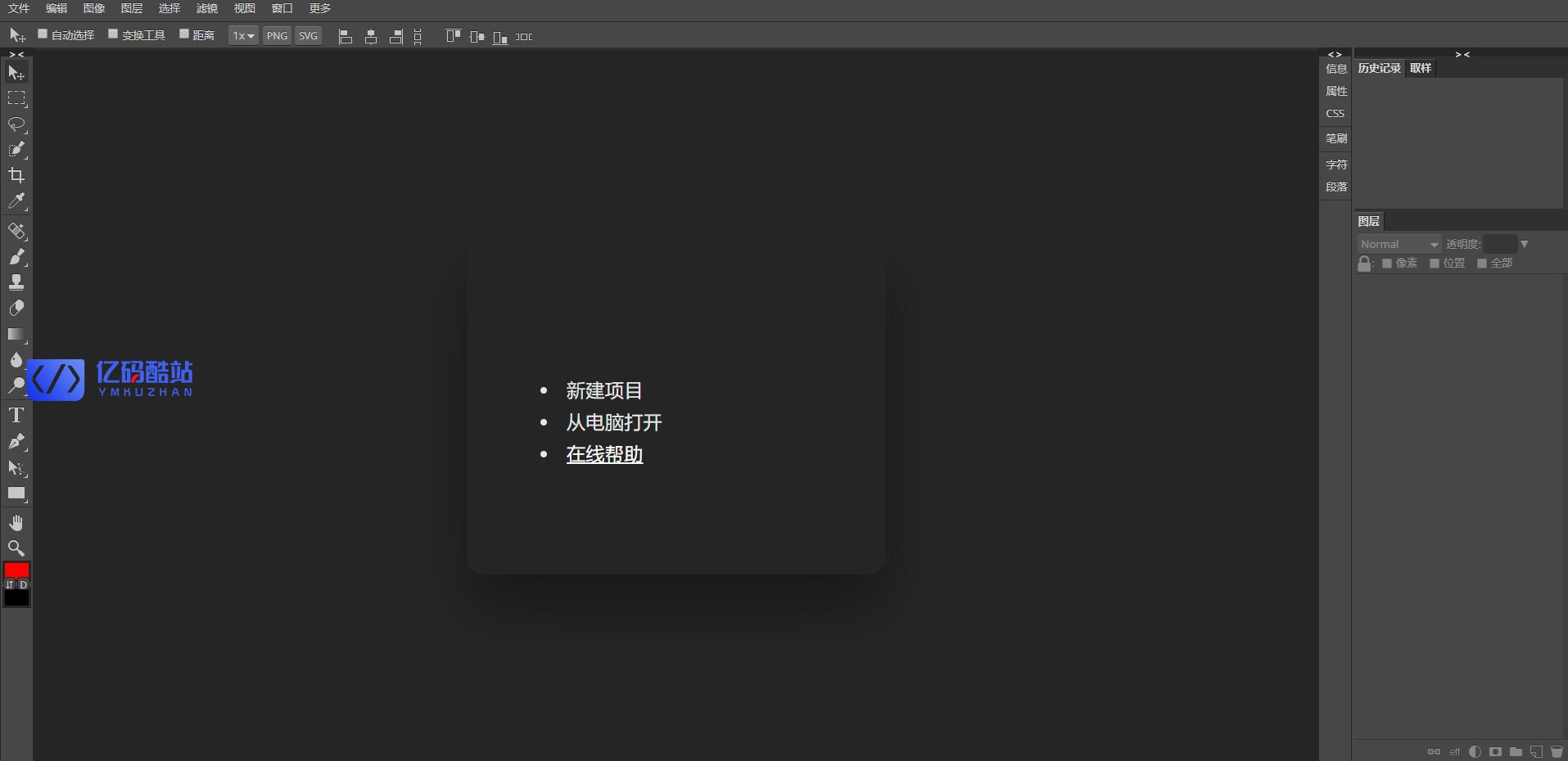1568x761 pixels.
Task: Select the Blur droplet tool
Action: click(x=16, y=360)
